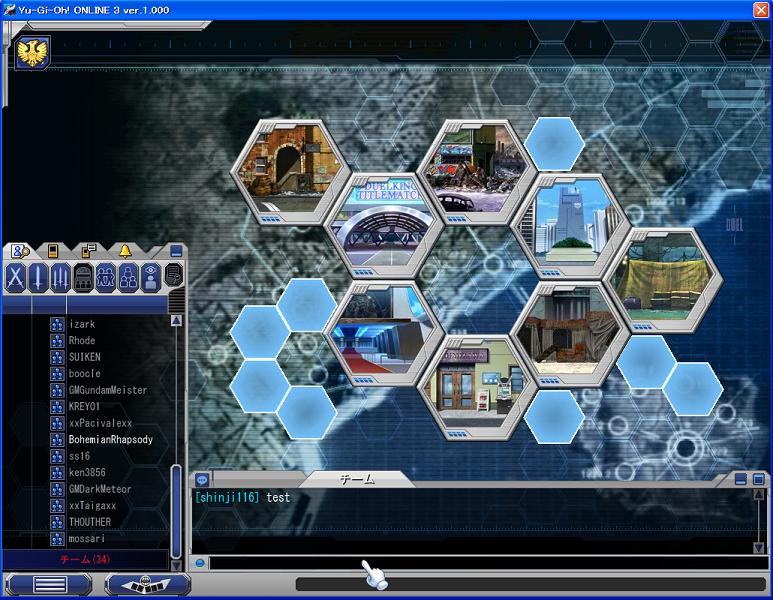Minimize the player list panel
This screenshot has height=600, width=773.
click(x=176, y=251)
